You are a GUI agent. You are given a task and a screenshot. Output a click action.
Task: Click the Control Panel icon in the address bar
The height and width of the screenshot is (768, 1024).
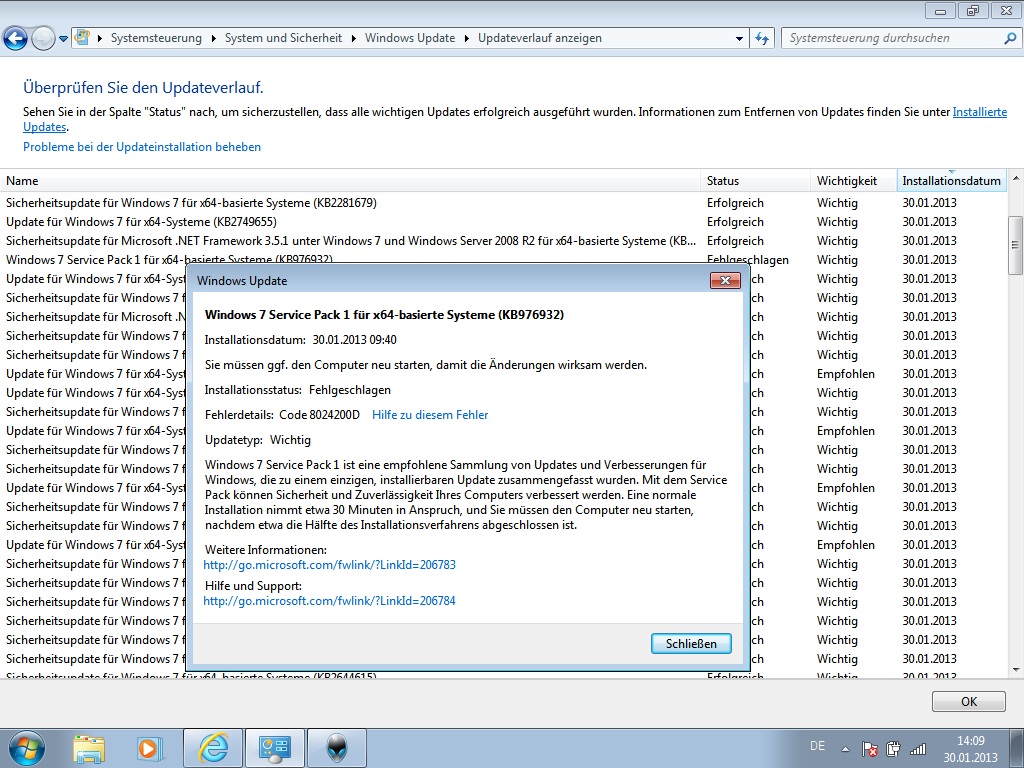(82, 38)
